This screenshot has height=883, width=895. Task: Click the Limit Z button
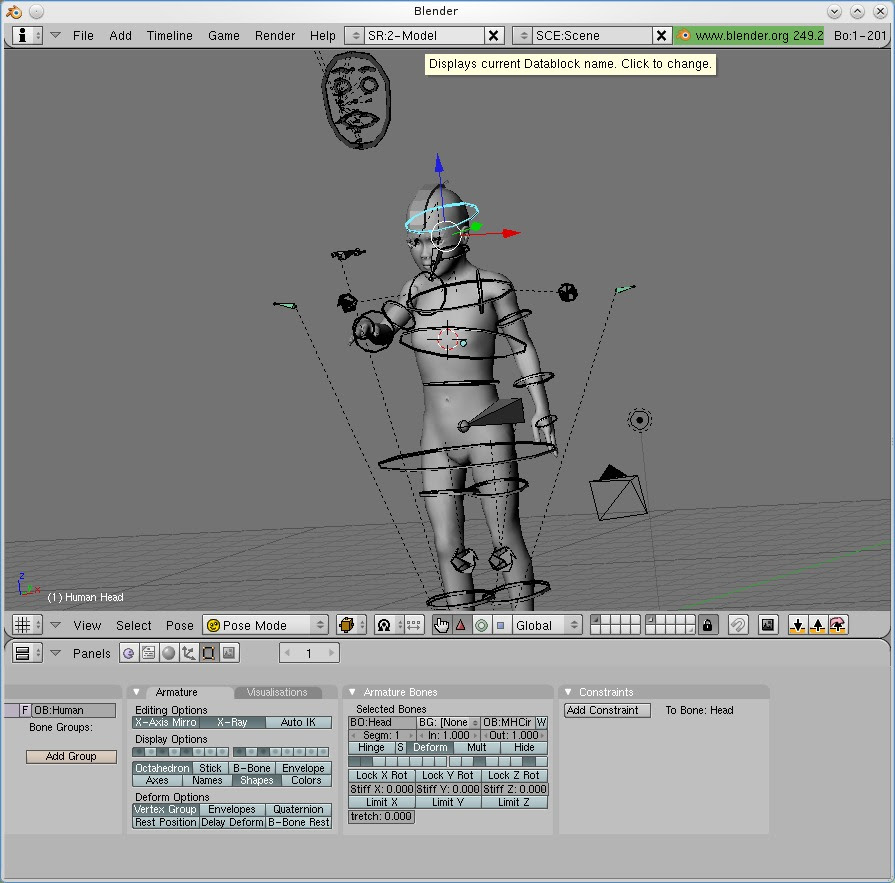pos(514,803)
